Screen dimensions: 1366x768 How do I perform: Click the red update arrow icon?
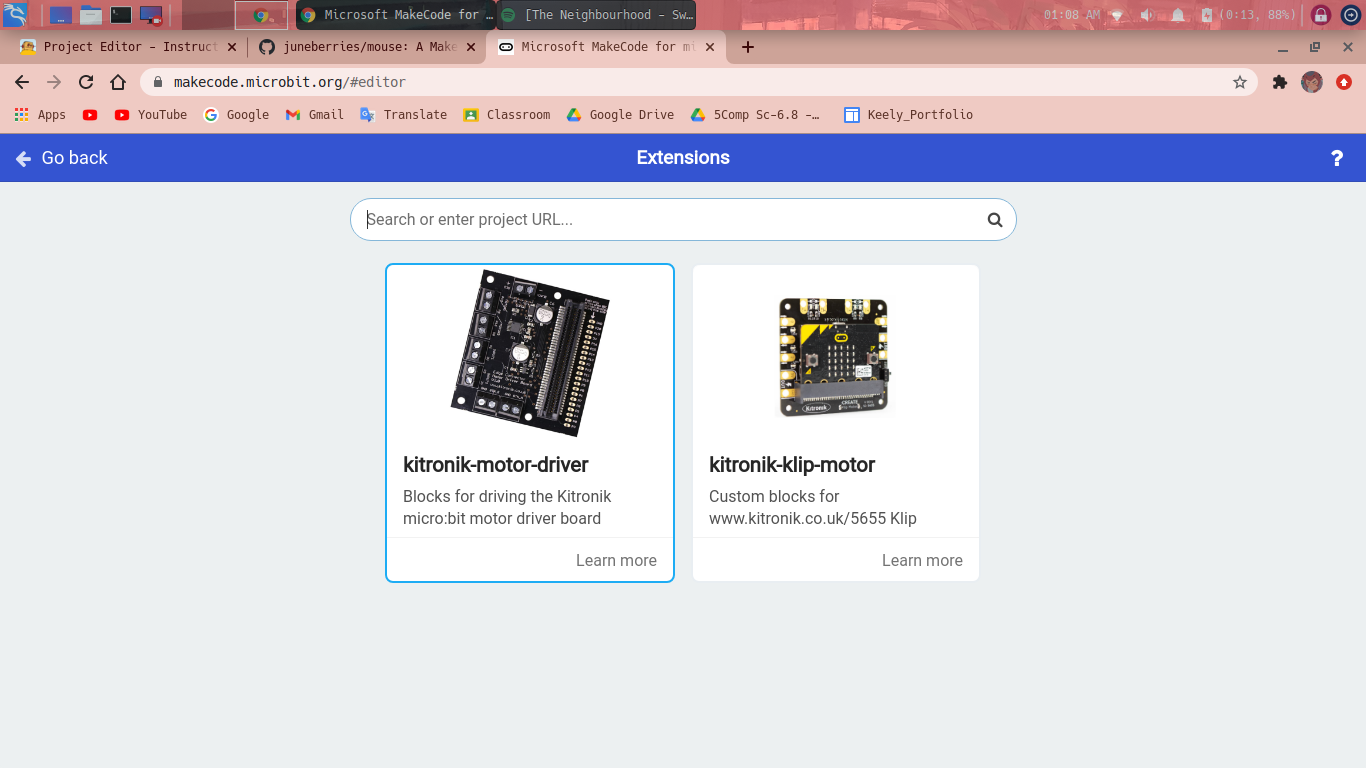pos(1345,82)
